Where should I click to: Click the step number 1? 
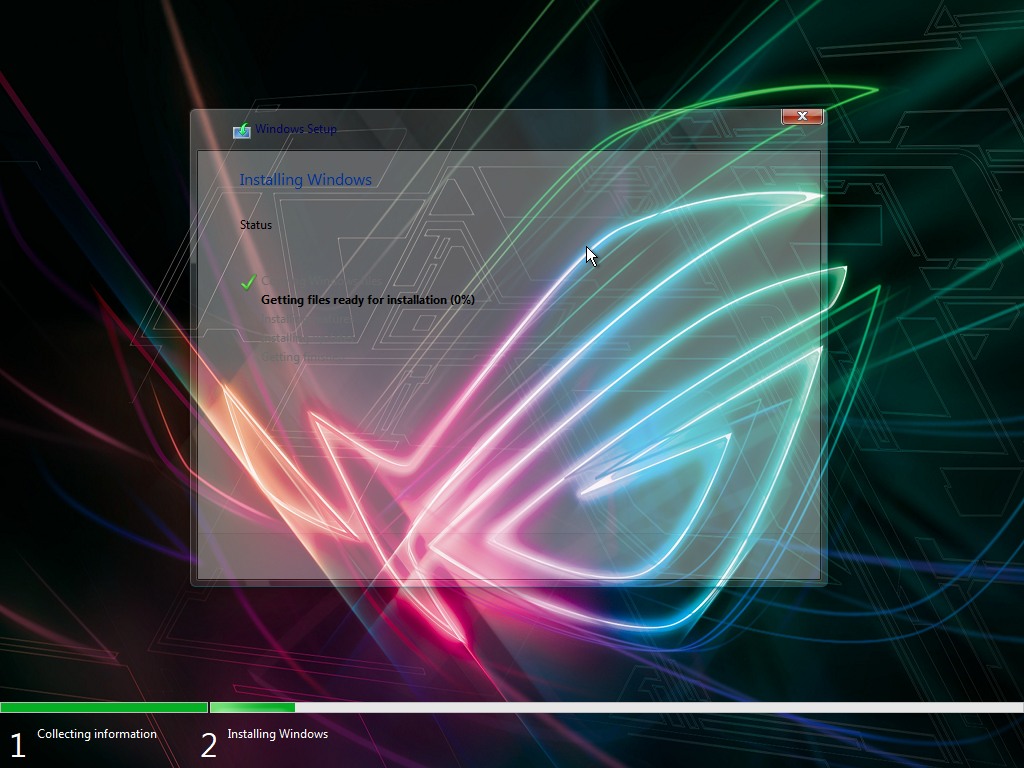(x=18, y=745)
